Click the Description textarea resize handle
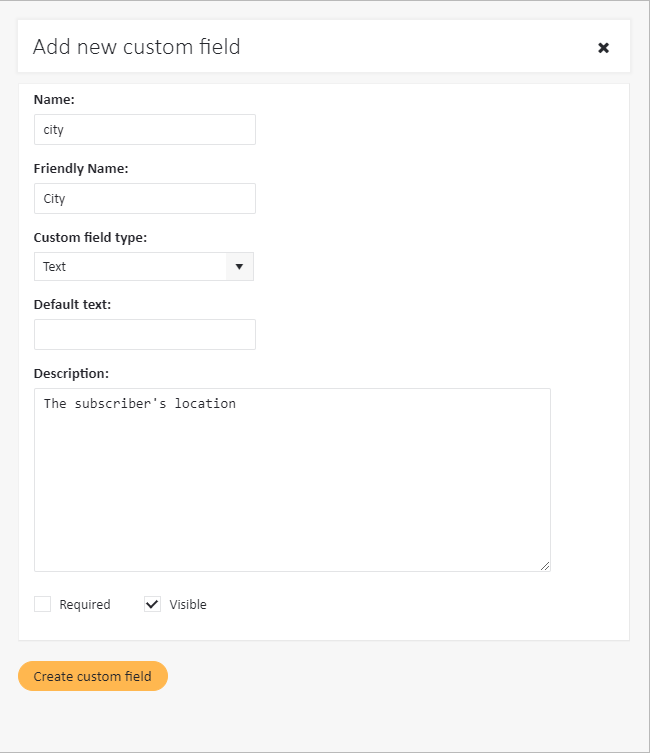Screen dimensions: 650x753 click(x=545, y=566)
